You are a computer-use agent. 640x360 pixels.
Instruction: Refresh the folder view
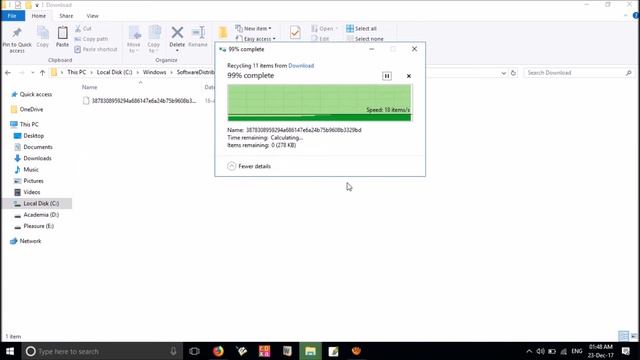[513, 73]
